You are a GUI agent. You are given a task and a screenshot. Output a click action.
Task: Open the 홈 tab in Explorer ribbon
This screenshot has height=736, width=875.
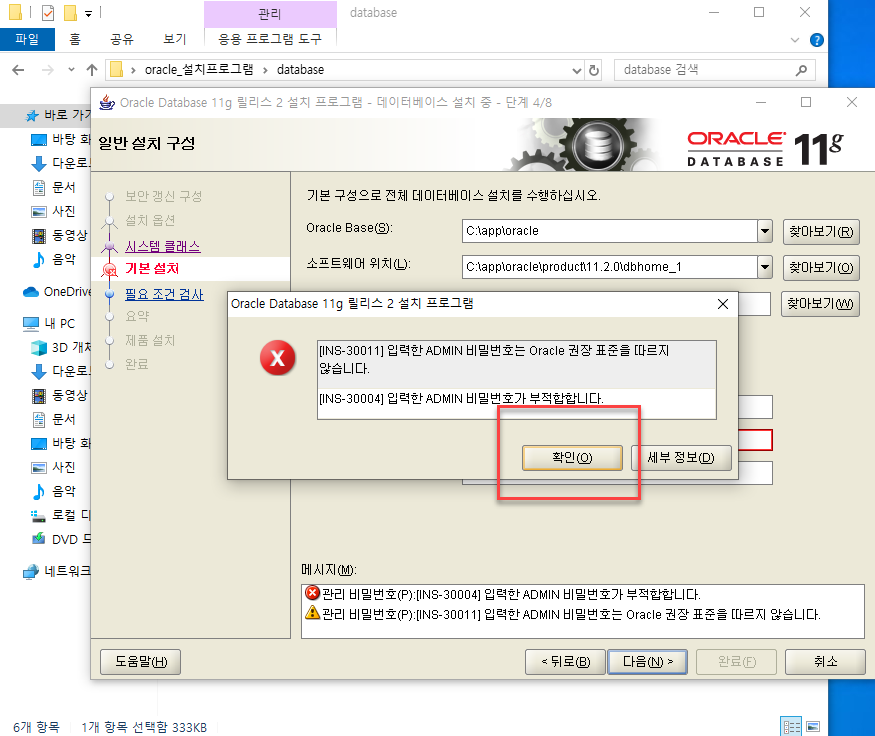point(75,39)
